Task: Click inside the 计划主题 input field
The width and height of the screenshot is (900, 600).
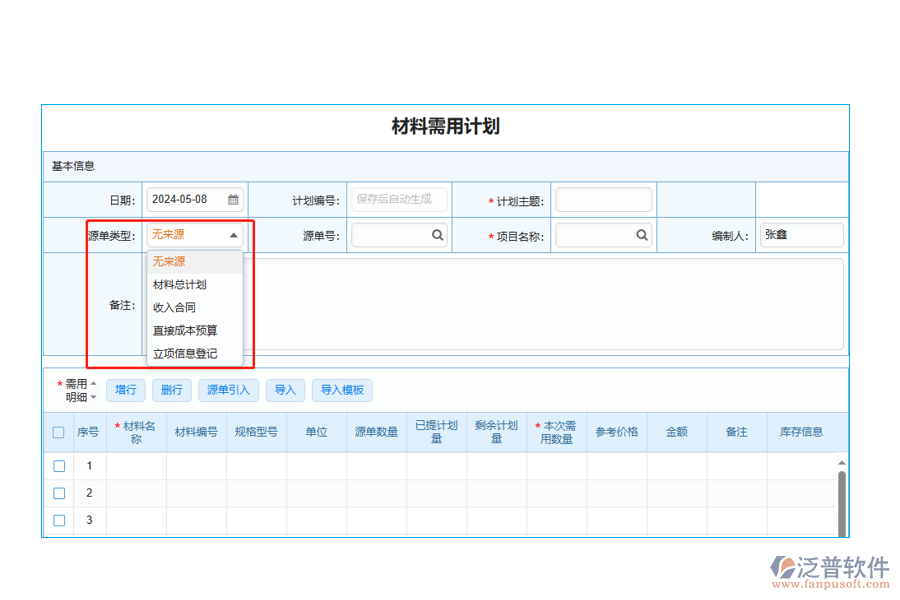Action: click(x=604, y=199)
